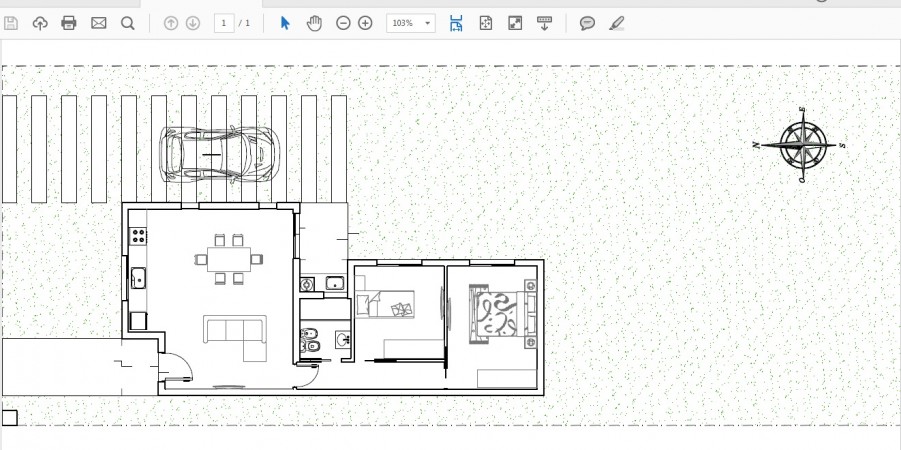901x450 pixels.
Task: Click the car in the floor plan
Action: pos(220,155)
